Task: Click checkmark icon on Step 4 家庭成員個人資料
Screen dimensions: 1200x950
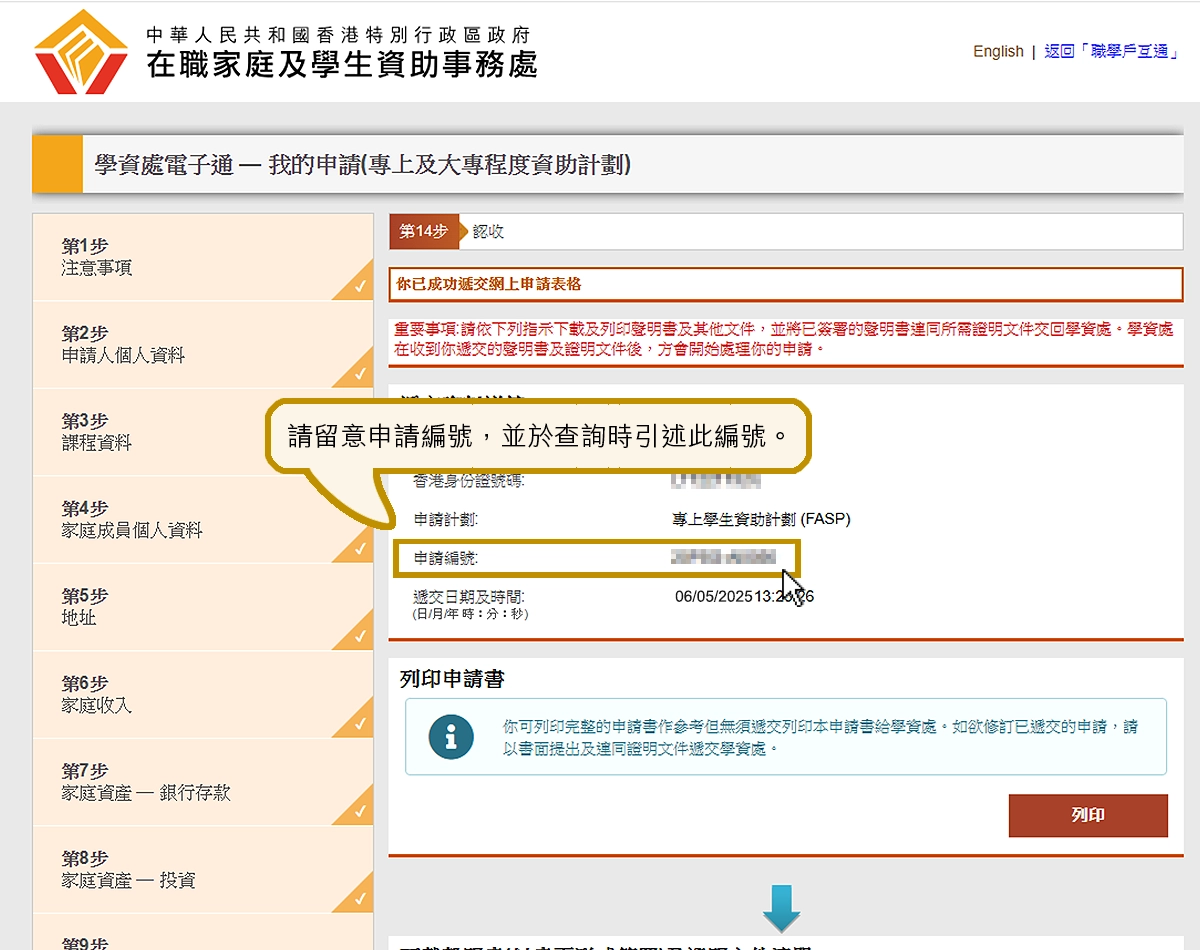Action: (360, 550)
